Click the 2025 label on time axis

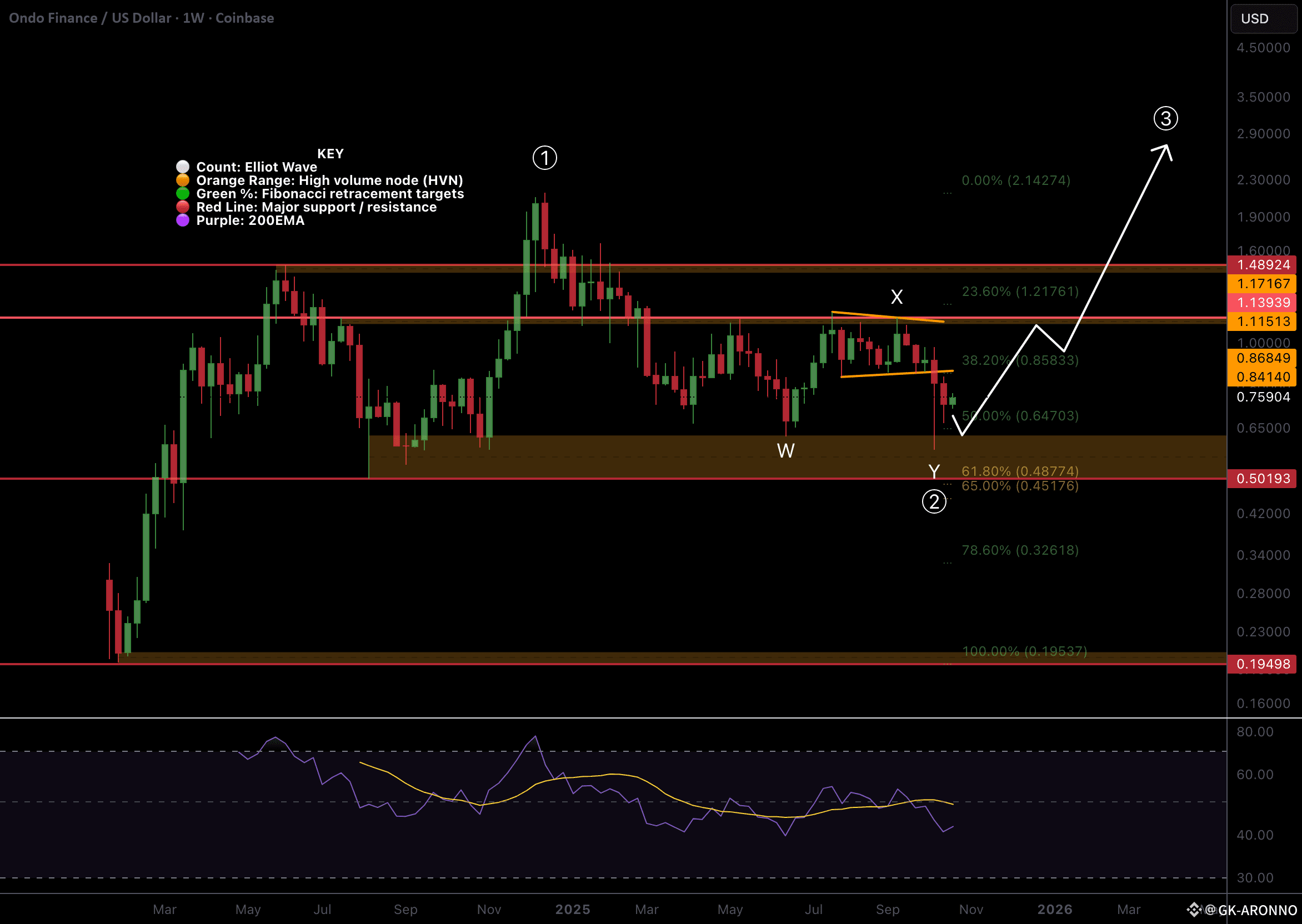click(573, 909)
